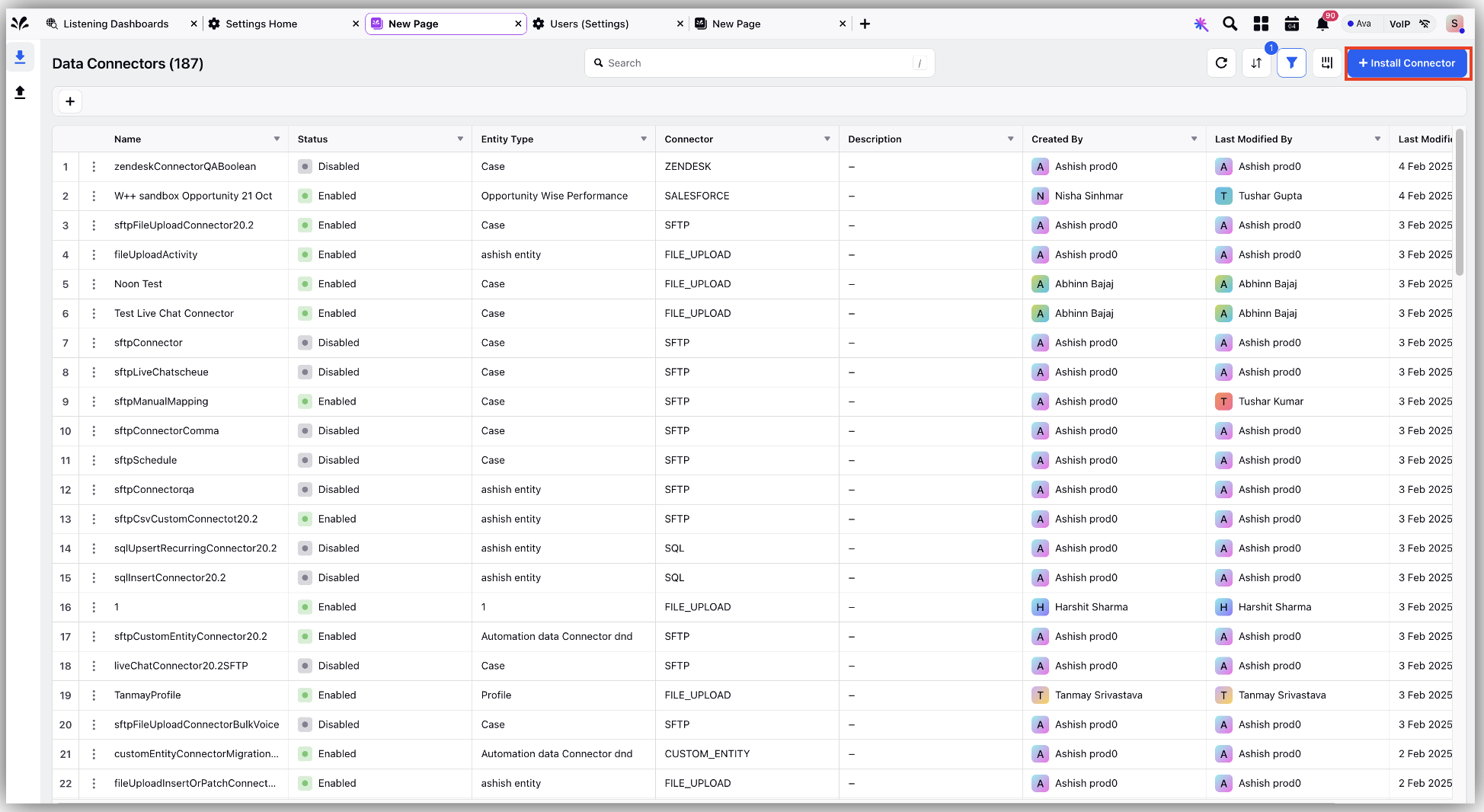Viewport: 1484px width, 812px height.
Task: Switch to the last New Page tab
Action: click(736, 24)
